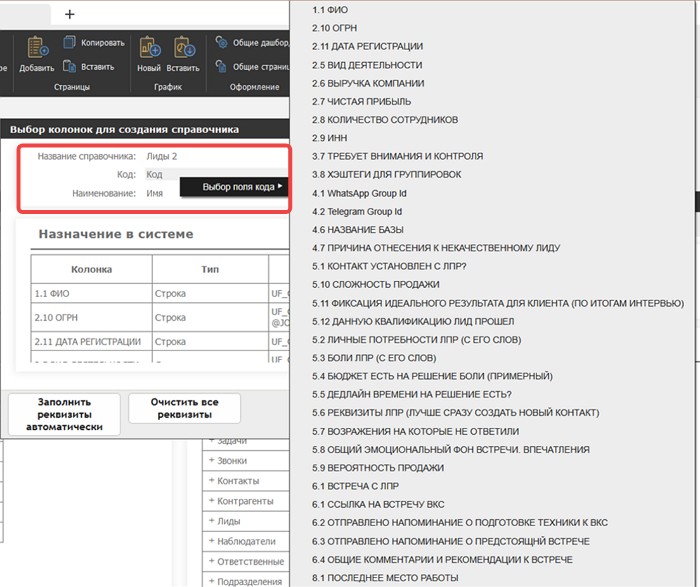Screen dimensions: 700x587
Task: Expand the Контакты tree node
Action: pos(211,480)
